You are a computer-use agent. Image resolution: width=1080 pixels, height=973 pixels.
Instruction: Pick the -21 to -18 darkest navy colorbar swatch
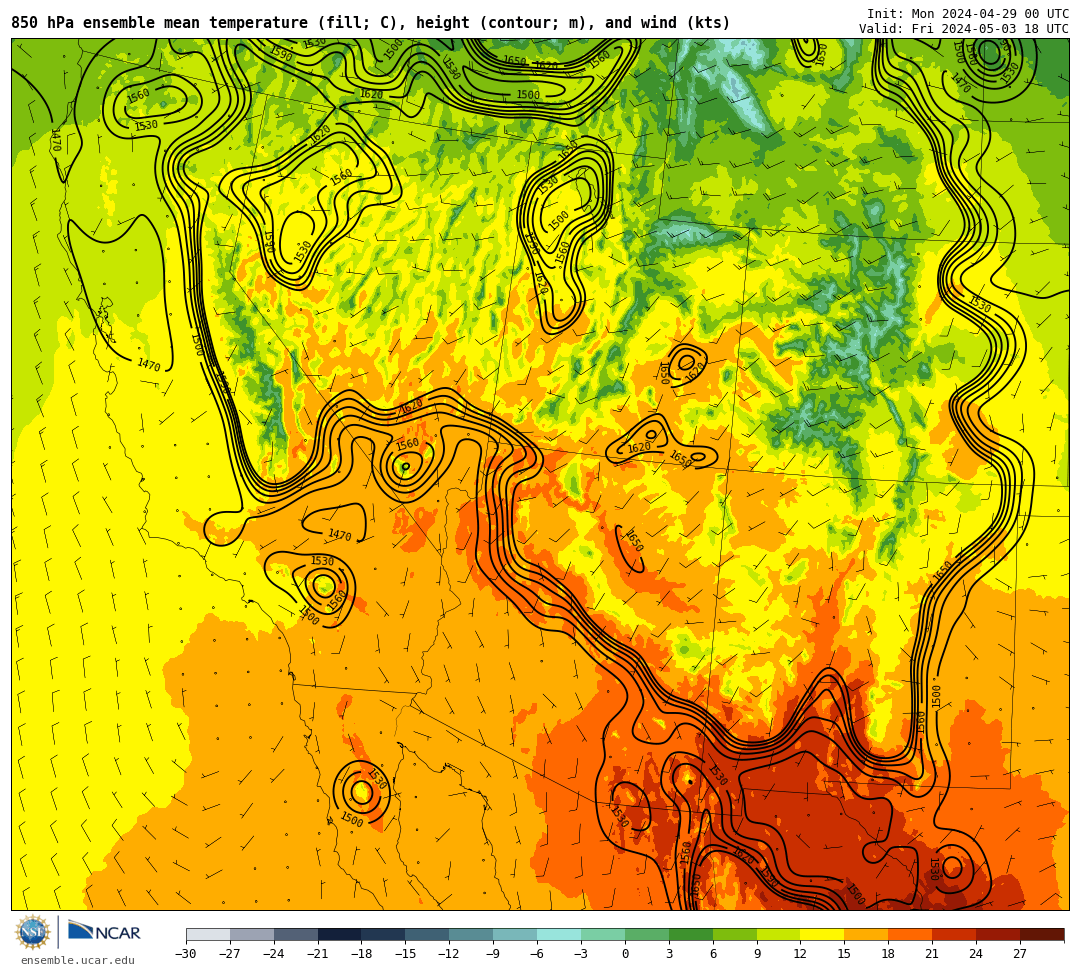(x=340, y=934)
